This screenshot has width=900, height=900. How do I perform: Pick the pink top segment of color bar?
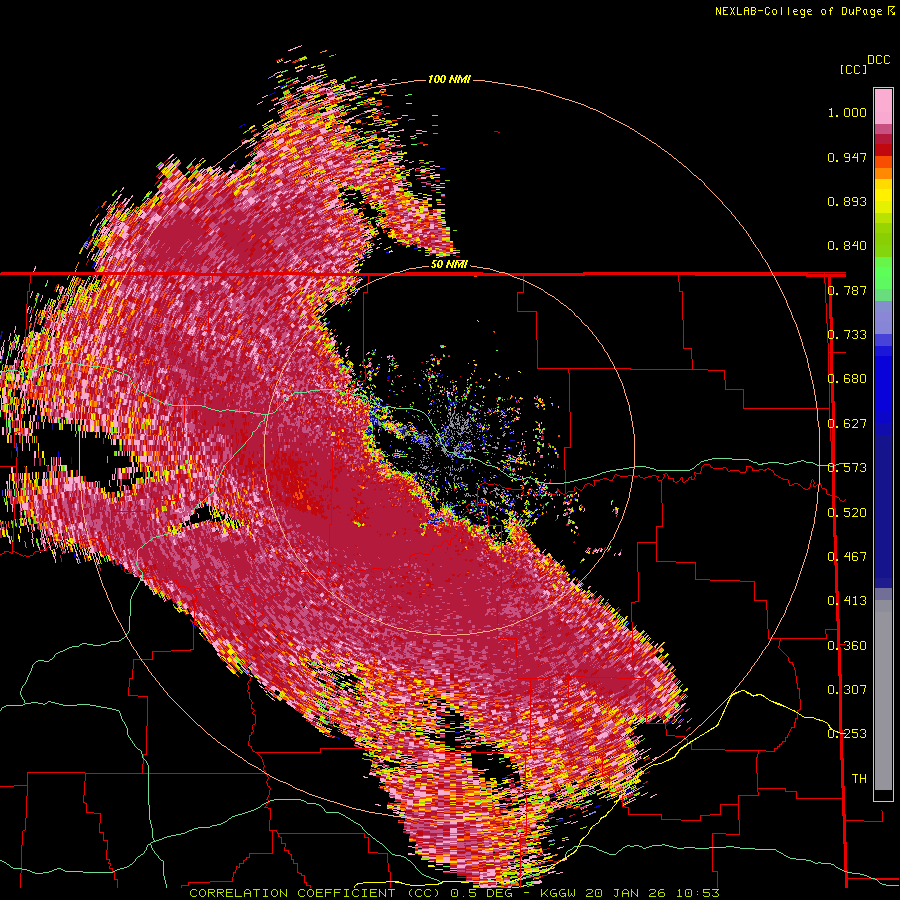click(883, 107)
